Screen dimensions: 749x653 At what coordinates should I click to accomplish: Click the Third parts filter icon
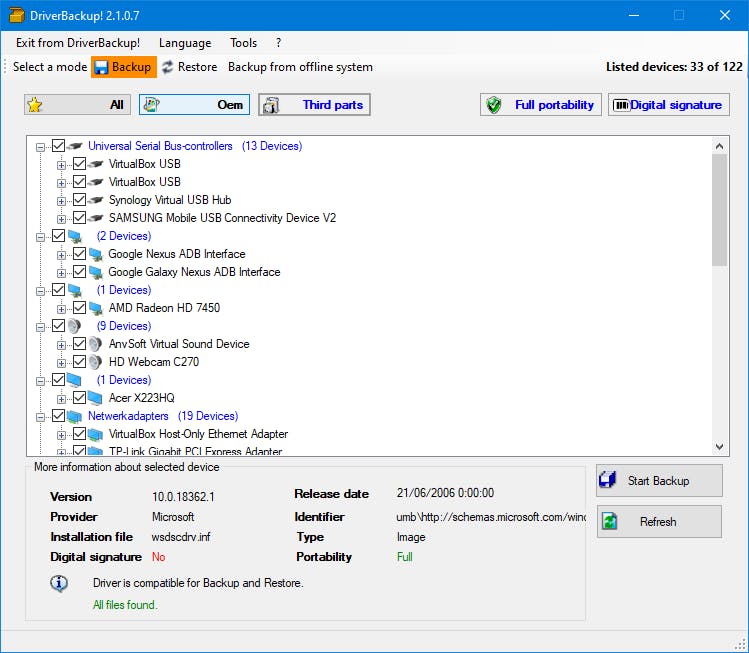click(x=271, y=105)
